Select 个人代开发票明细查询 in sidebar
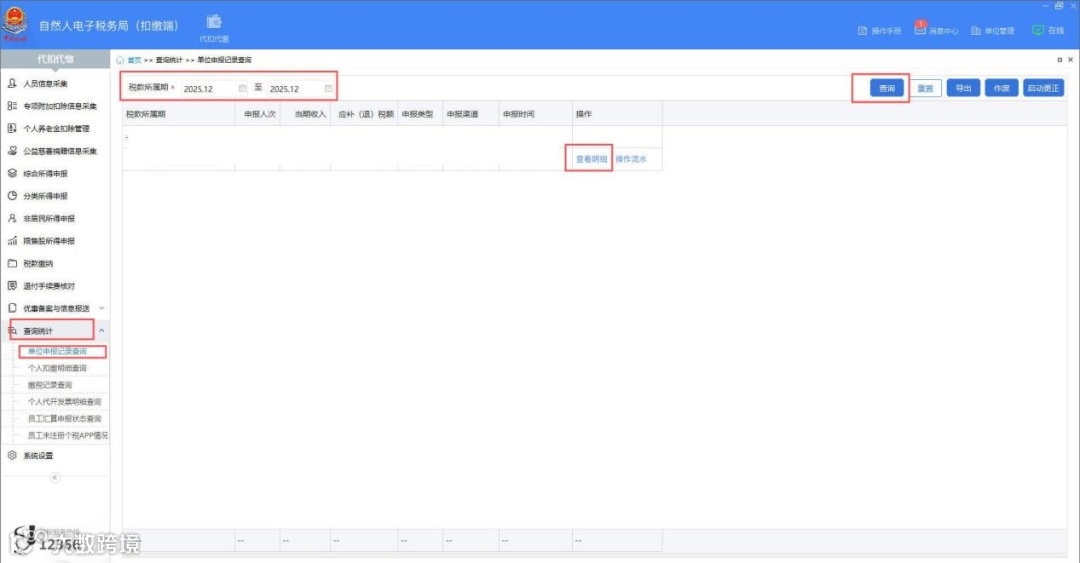 [x=64, y=402]
